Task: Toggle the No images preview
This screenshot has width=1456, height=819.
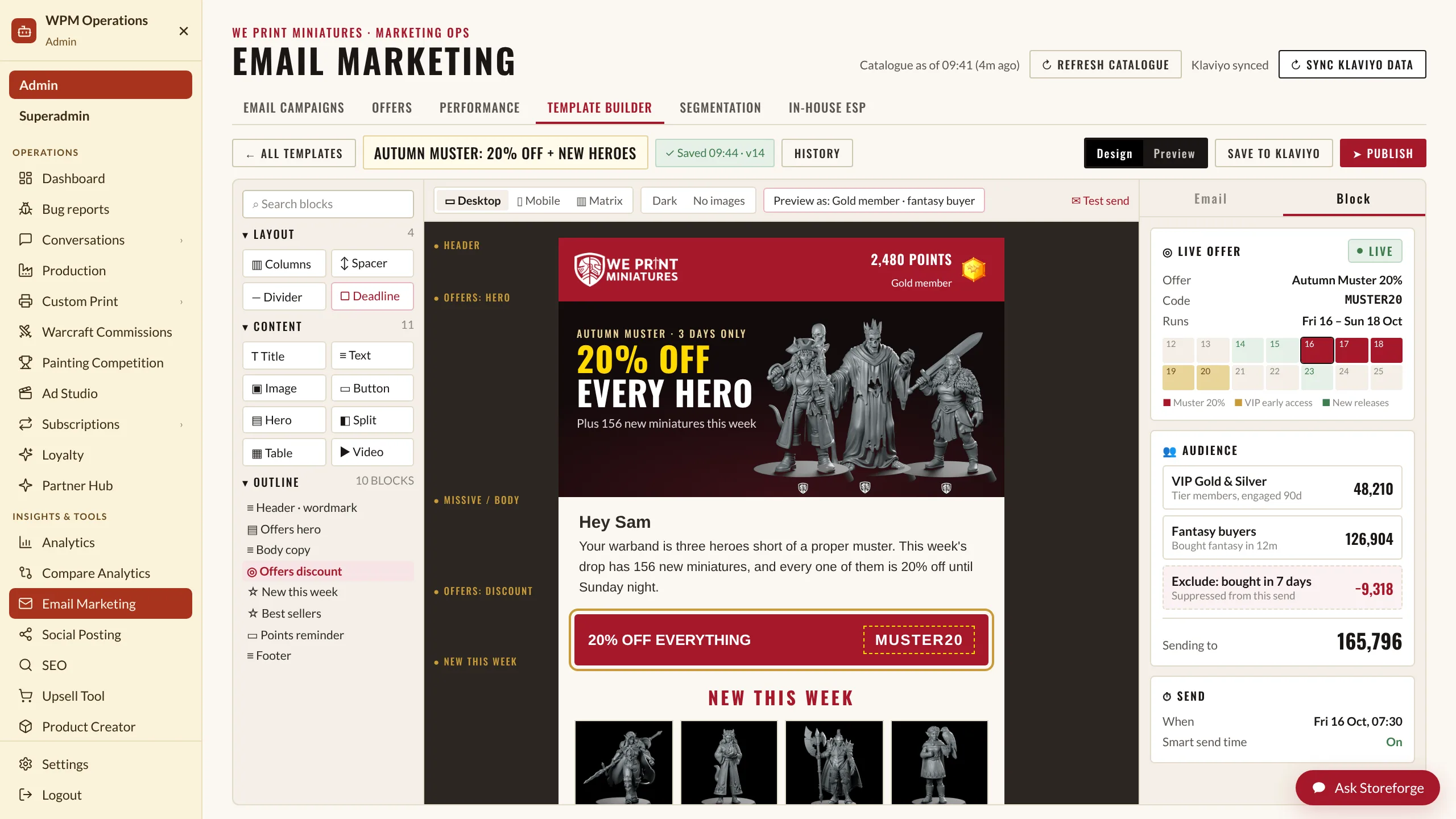Action: 719,201
